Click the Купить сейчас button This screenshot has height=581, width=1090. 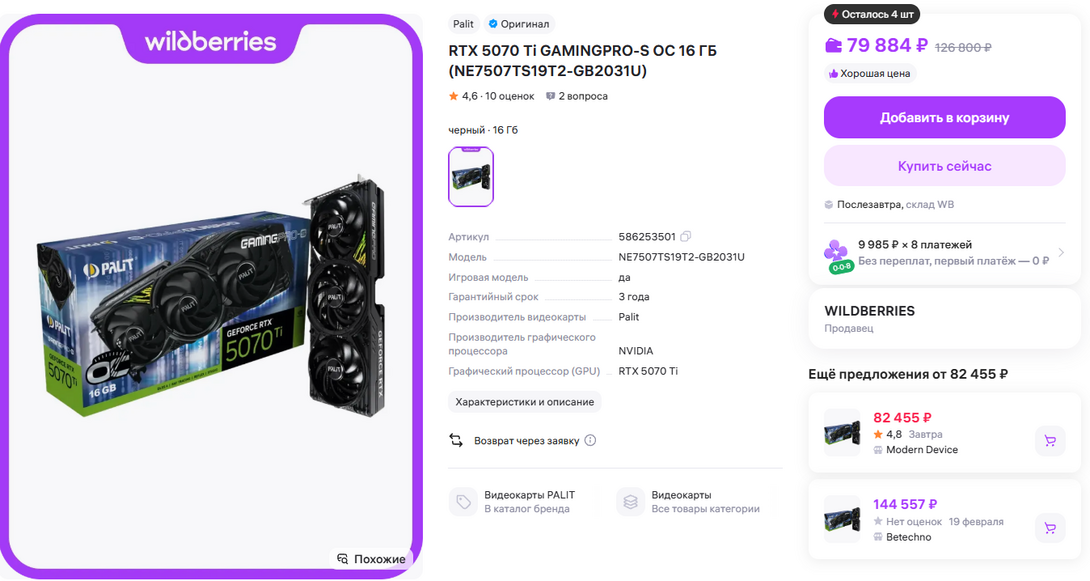point(945,166)
